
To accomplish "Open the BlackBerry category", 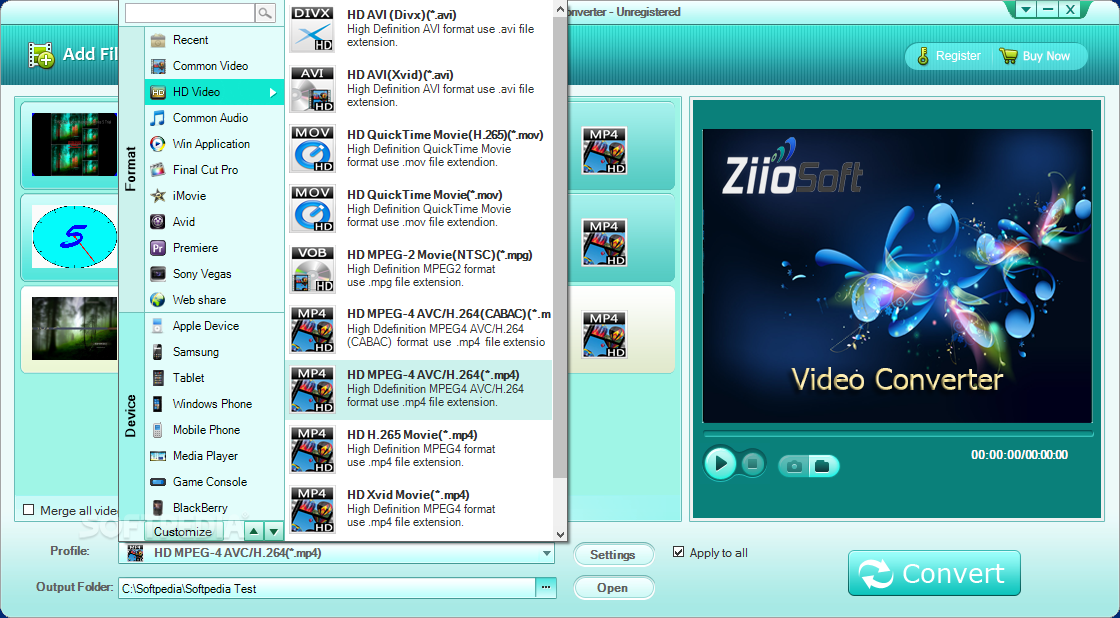I will [x=214, y=507].
